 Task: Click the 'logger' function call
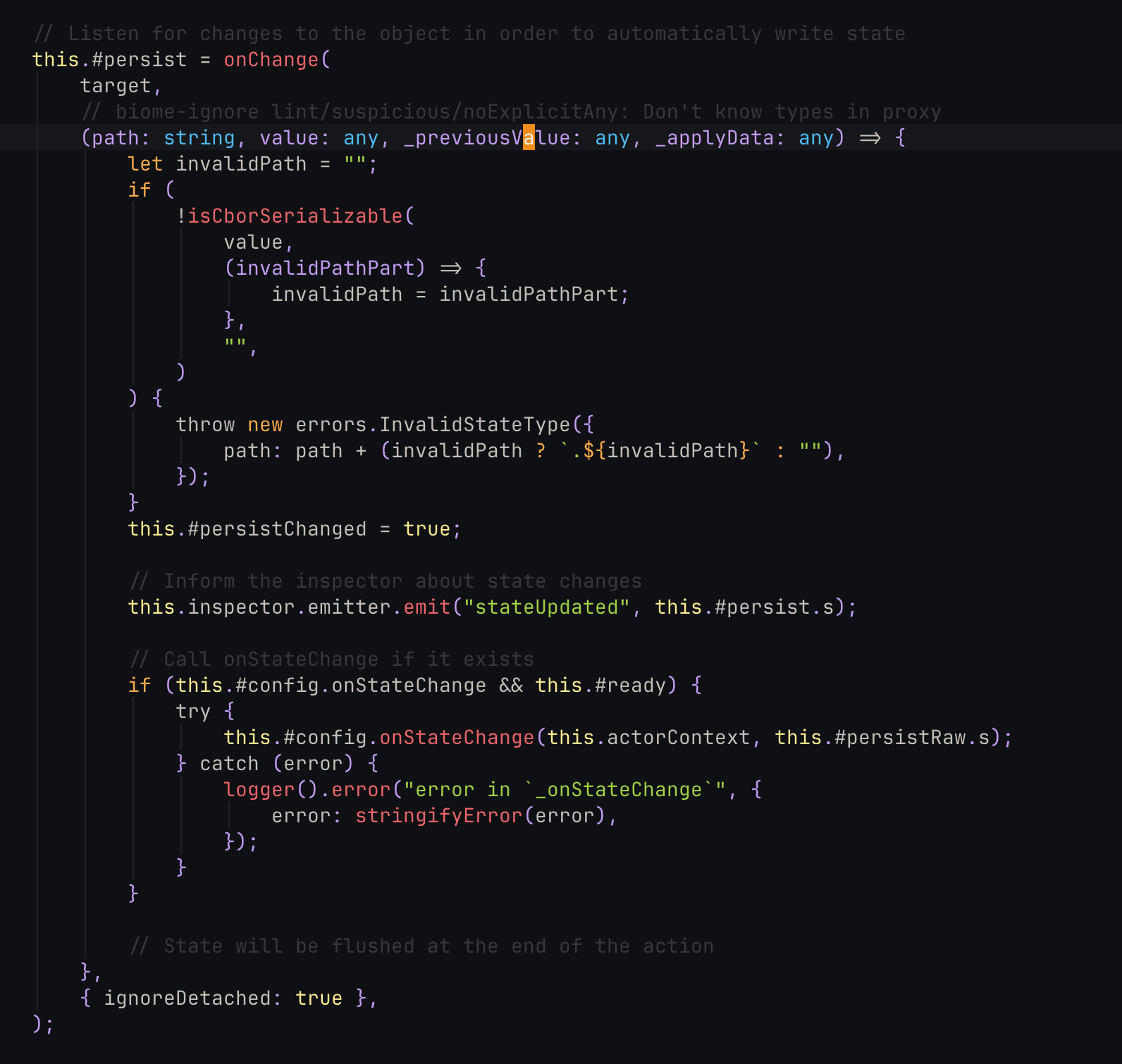259,790
